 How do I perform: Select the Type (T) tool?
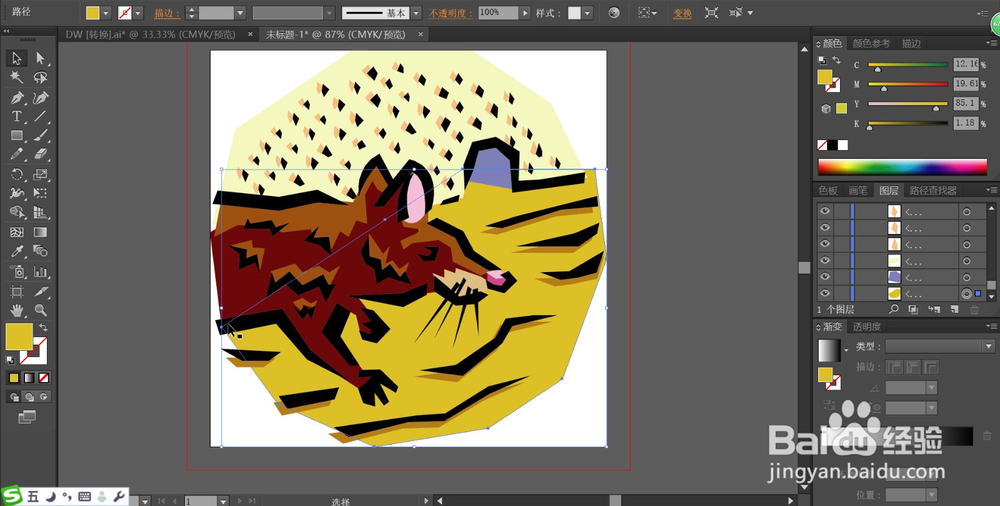pos(17,116)
